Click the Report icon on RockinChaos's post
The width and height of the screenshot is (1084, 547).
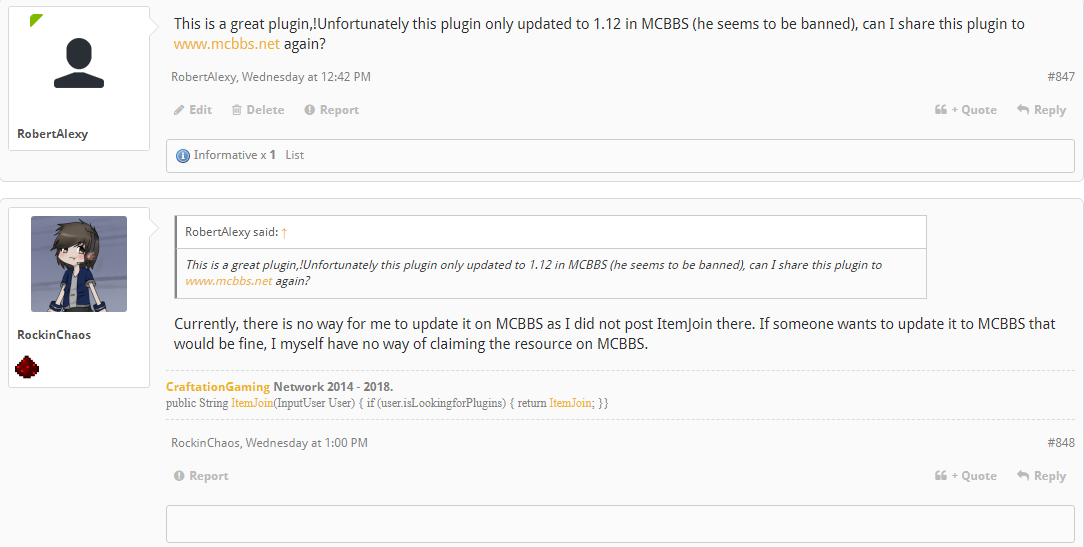coord(180,476)
